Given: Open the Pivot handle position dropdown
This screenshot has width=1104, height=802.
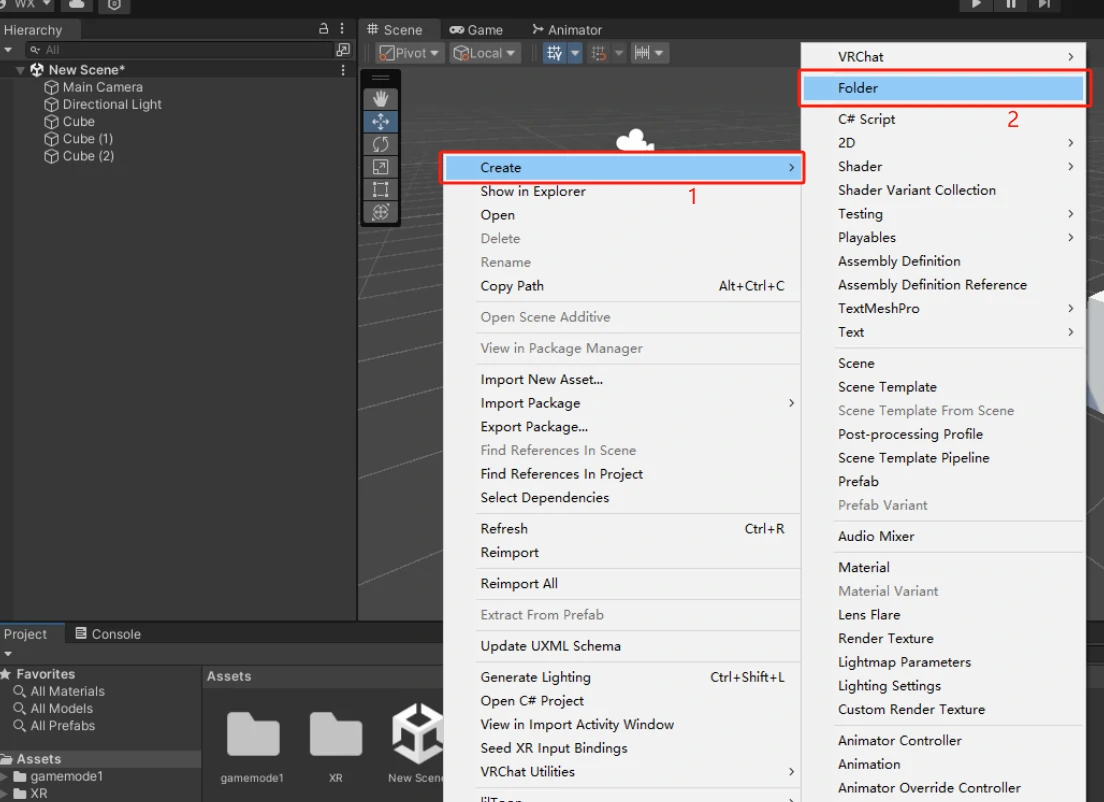Looking at the screenshot, I should tap(409, 53).
